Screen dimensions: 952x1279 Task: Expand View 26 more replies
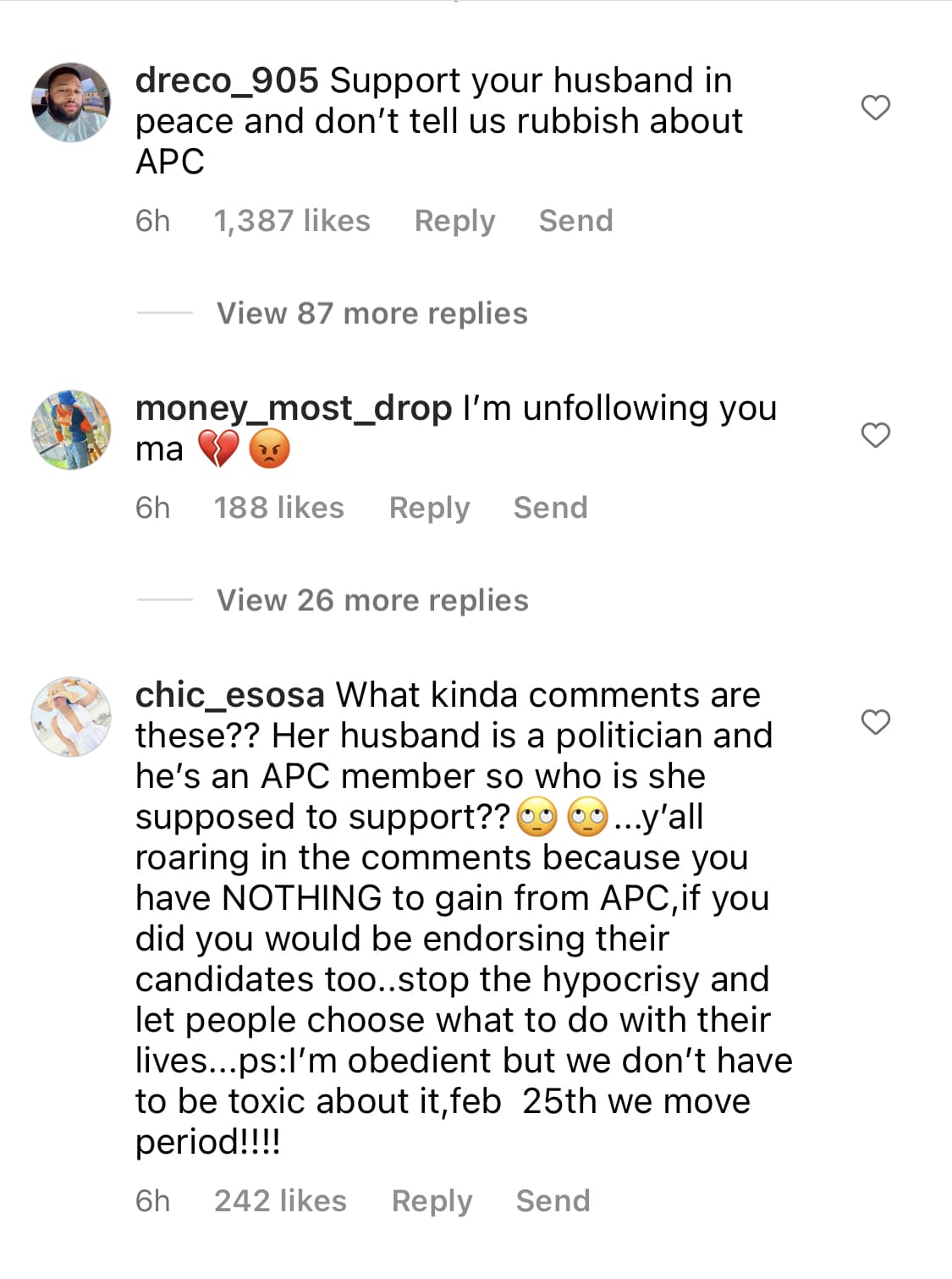[x=371, y=600]
